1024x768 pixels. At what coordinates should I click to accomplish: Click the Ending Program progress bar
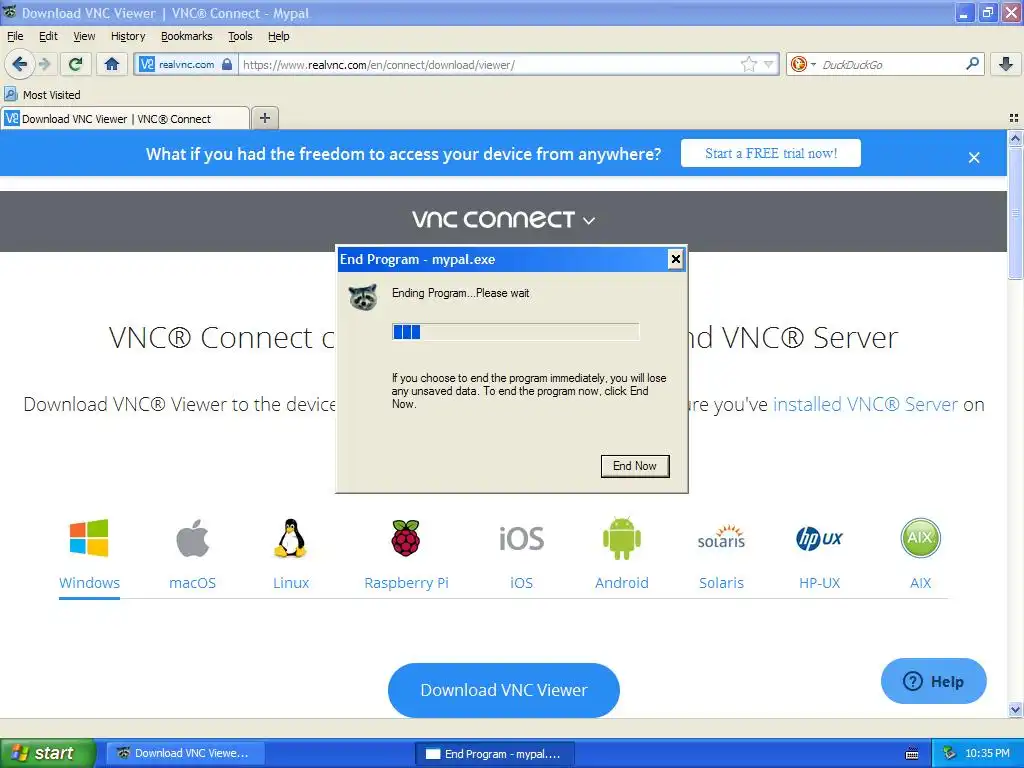tap(515, 332)
